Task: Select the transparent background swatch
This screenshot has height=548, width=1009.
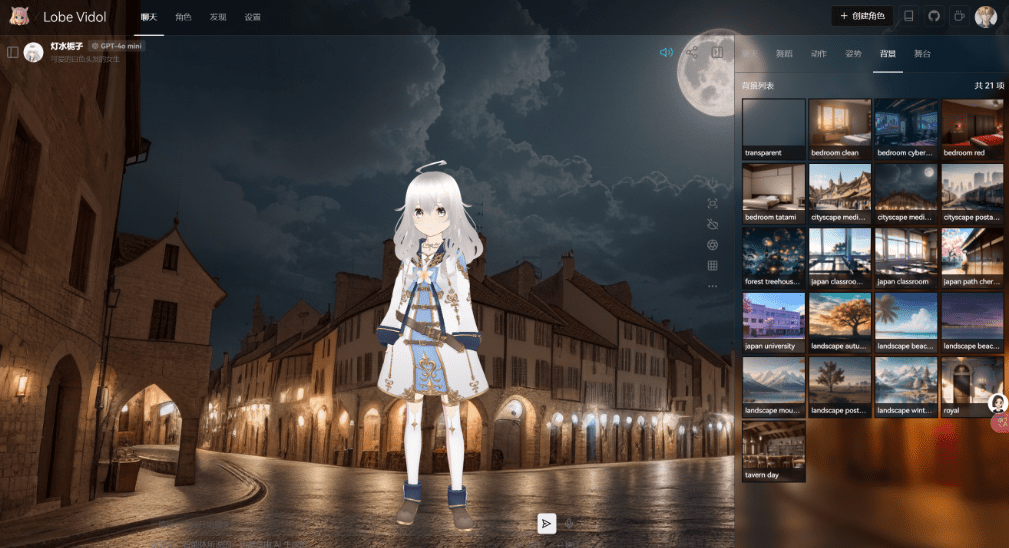Action: coord(773,128)
